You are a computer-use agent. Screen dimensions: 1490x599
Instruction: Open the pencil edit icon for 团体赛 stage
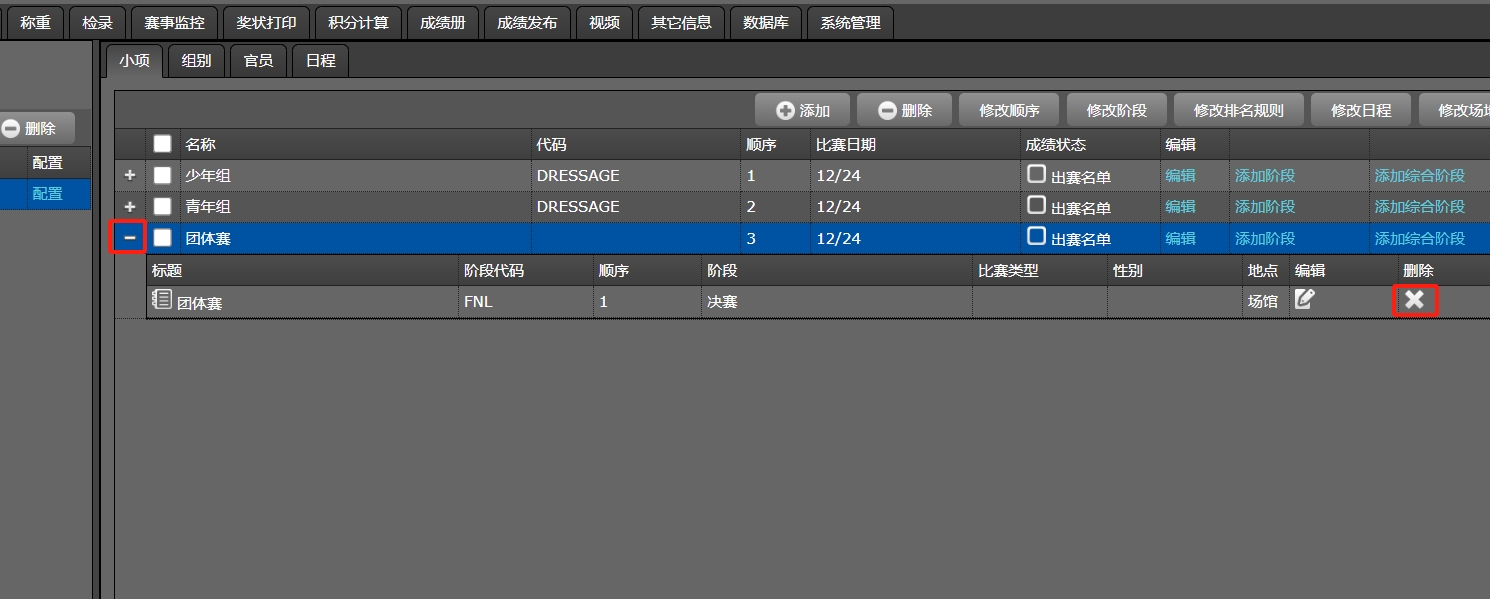click(x=1304, y=299)
